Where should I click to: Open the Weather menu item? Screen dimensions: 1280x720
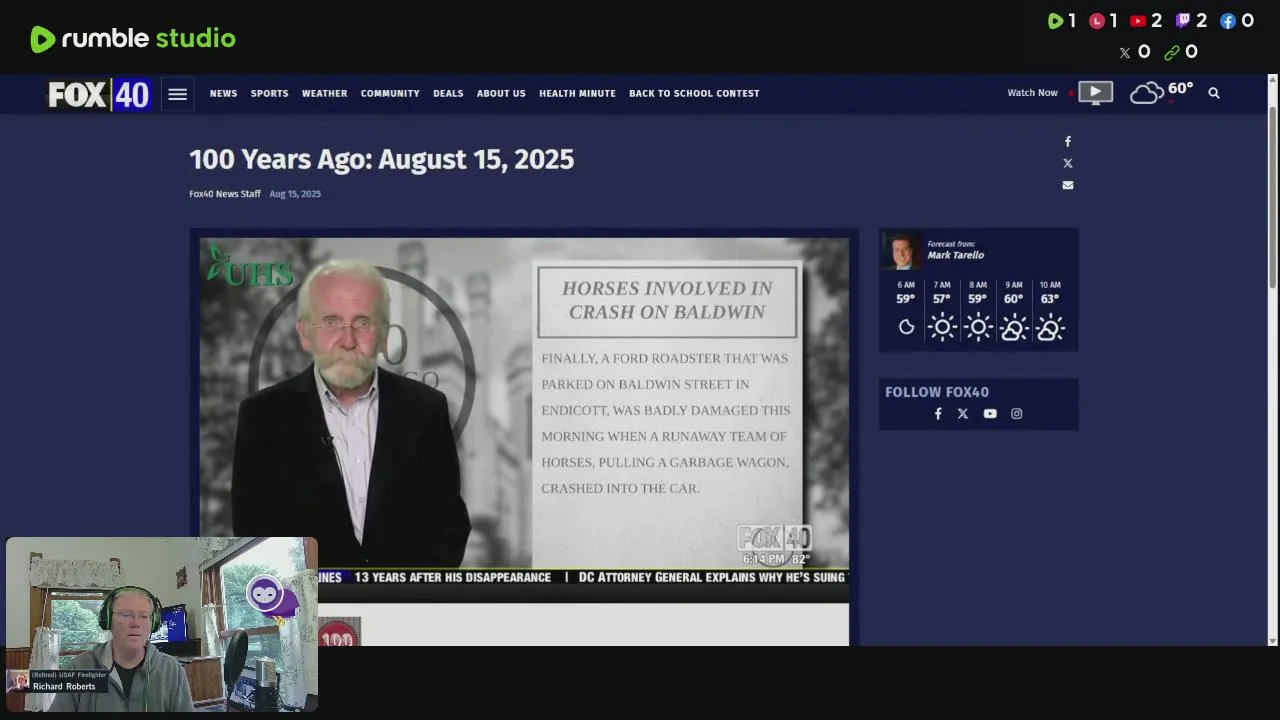click(324, 93)
